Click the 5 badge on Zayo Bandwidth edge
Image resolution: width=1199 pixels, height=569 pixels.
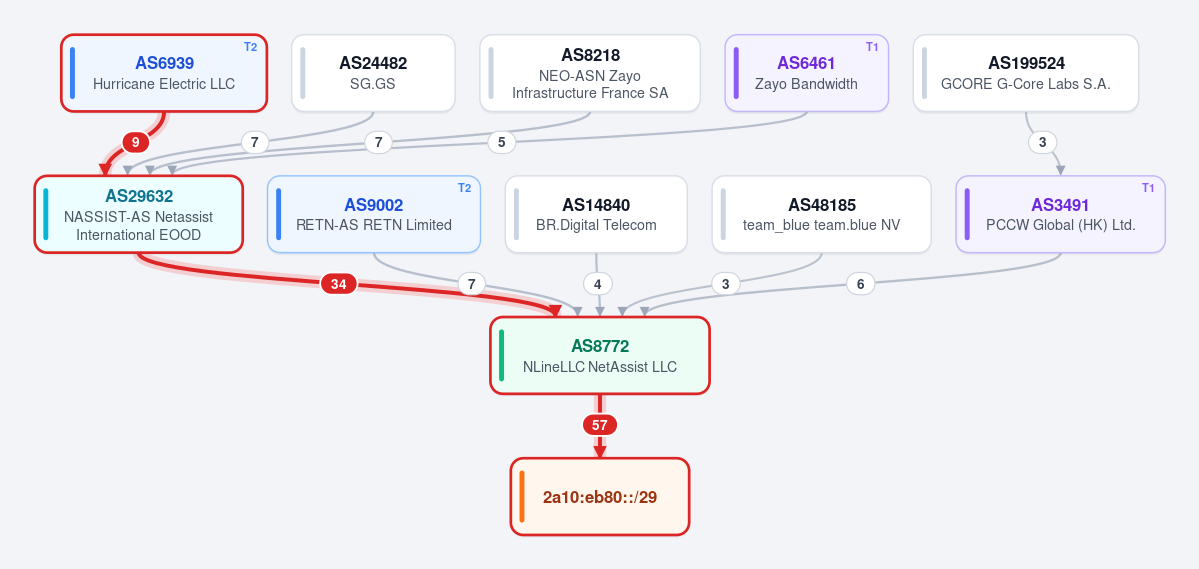point(502,141)
